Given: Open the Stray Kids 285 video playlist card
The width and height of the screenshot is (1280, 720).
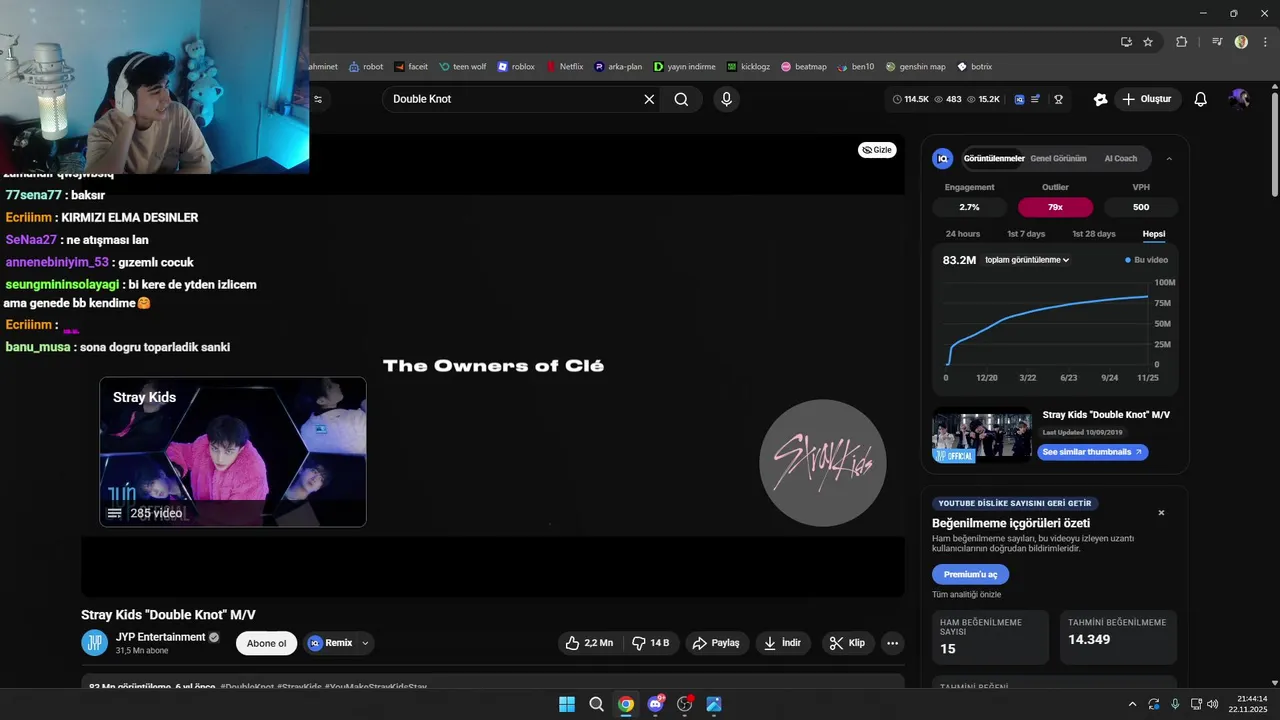Looking at the screenshot, I should pyautogui.click(x=233, y=452).
